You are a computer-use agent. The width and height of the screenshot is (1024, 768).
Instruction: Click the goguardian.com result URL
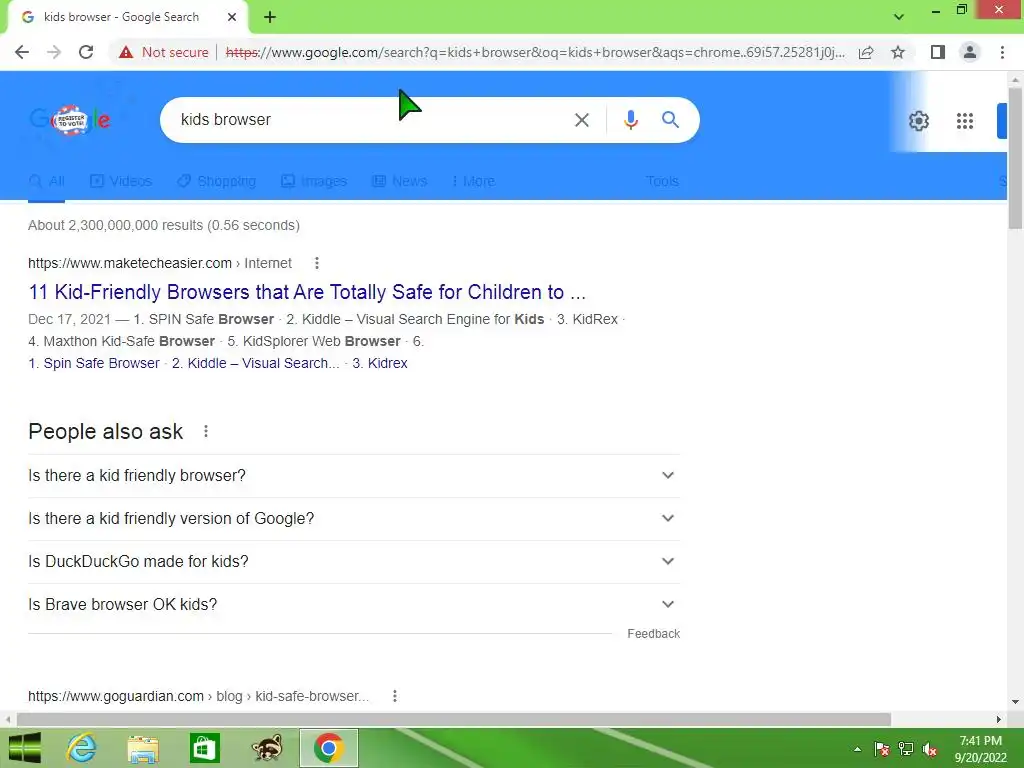199,696
